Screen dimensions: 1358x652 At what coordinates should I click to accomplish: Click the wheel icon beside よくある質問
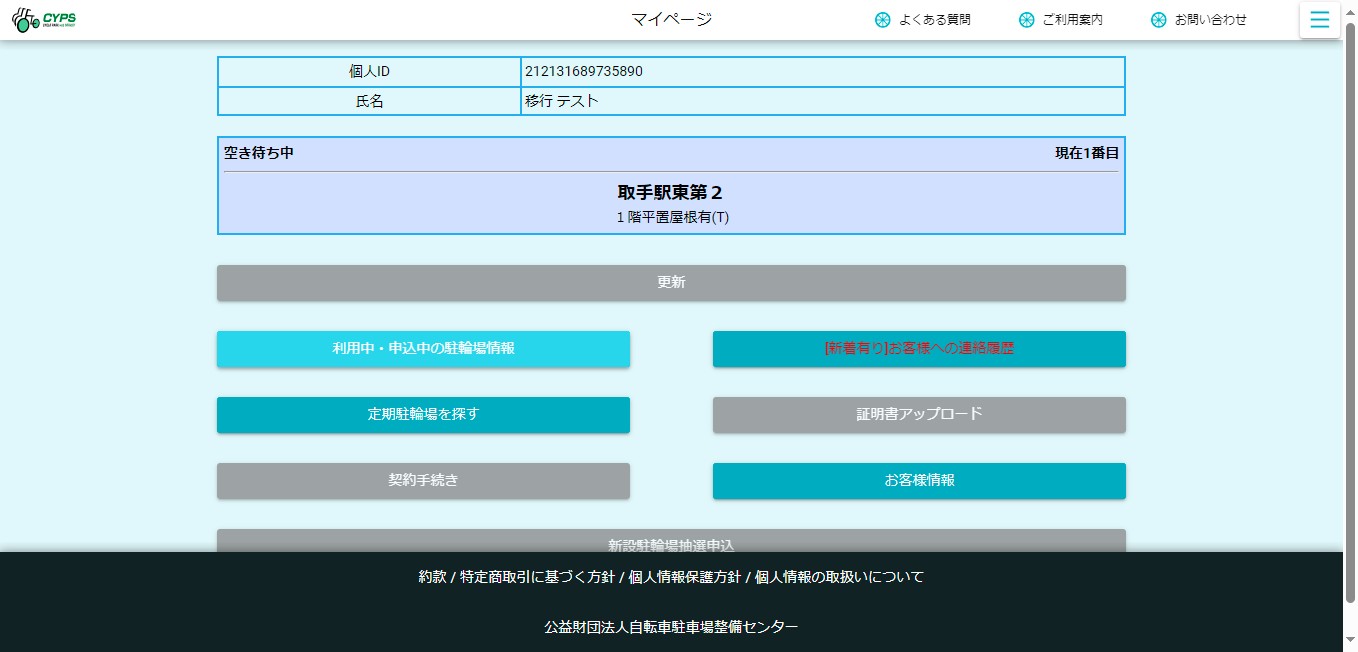(882, 20)
